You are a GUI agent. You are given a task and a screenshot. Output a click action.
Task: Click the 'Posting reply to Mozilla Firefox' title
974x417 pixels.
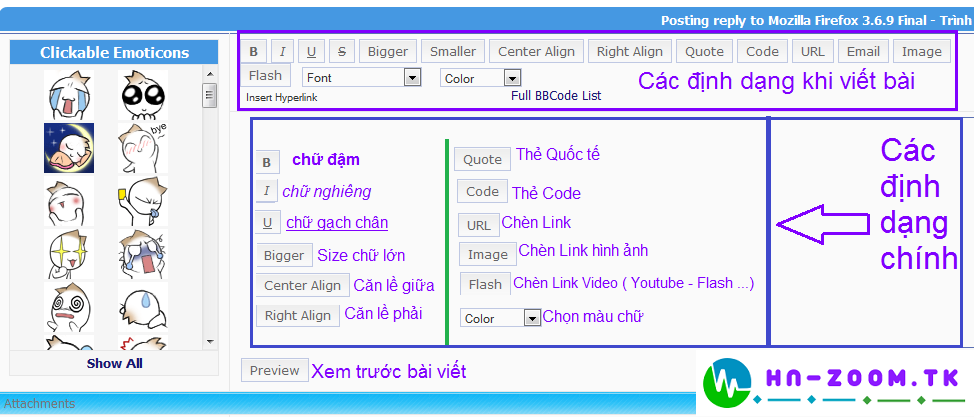click(816, 21)
